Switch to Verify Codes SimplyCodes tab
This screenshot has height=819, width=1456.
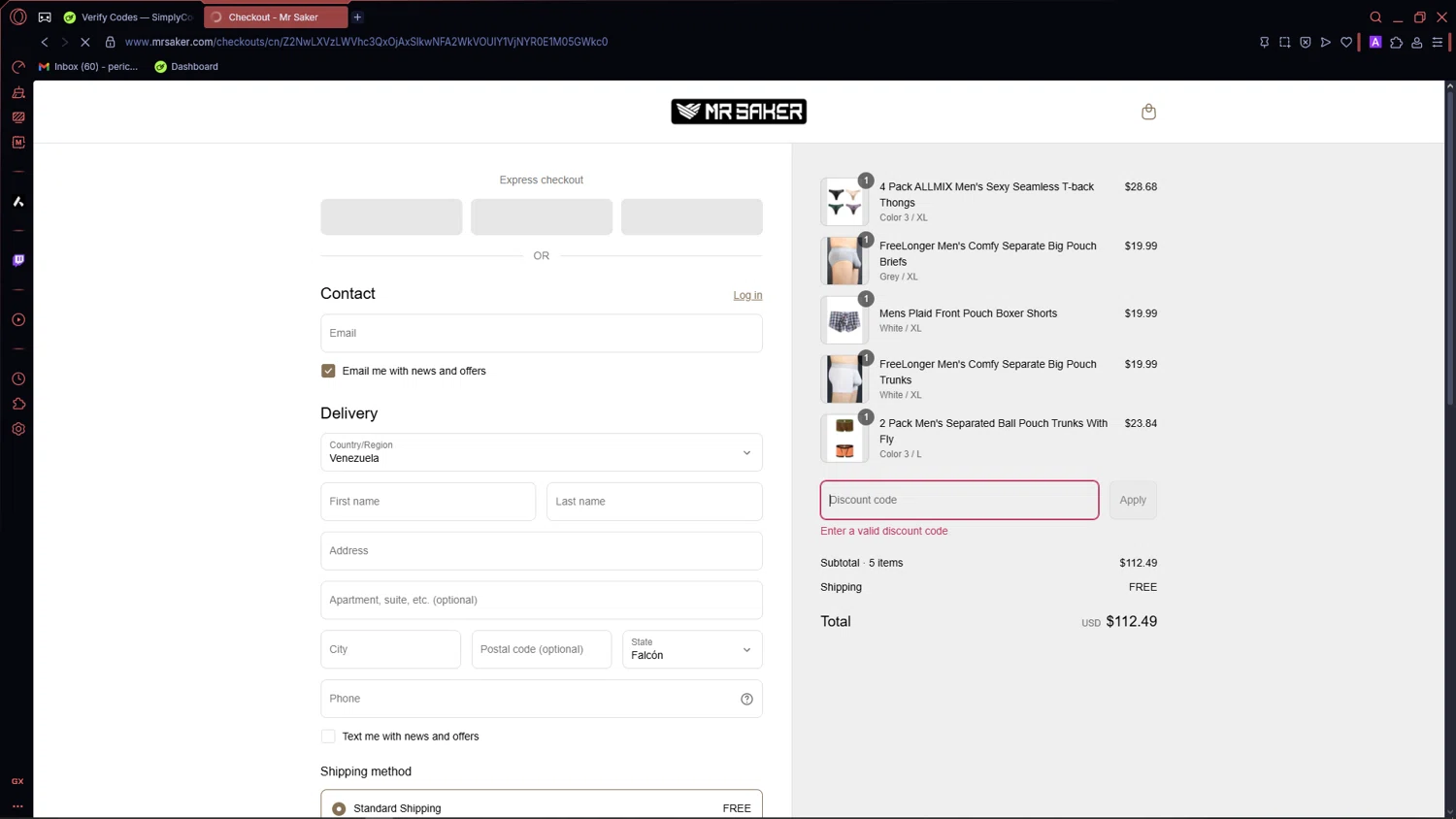coord(129,17)
